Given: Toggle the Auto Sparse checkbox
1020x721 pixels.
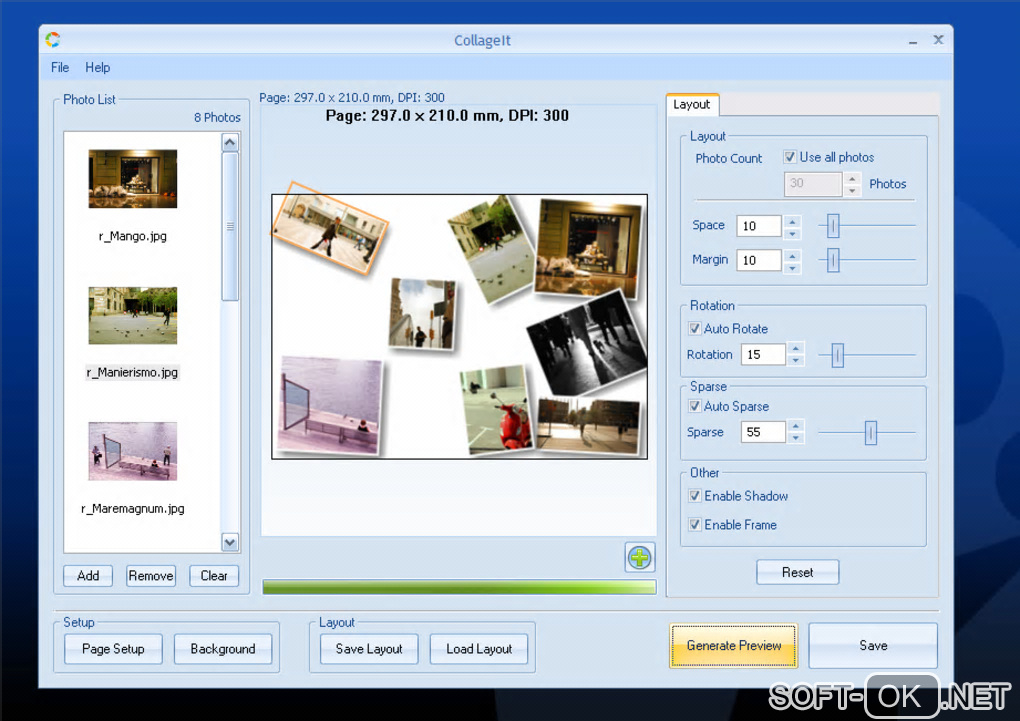Looking at the screenshot, I should coord(695,406).
